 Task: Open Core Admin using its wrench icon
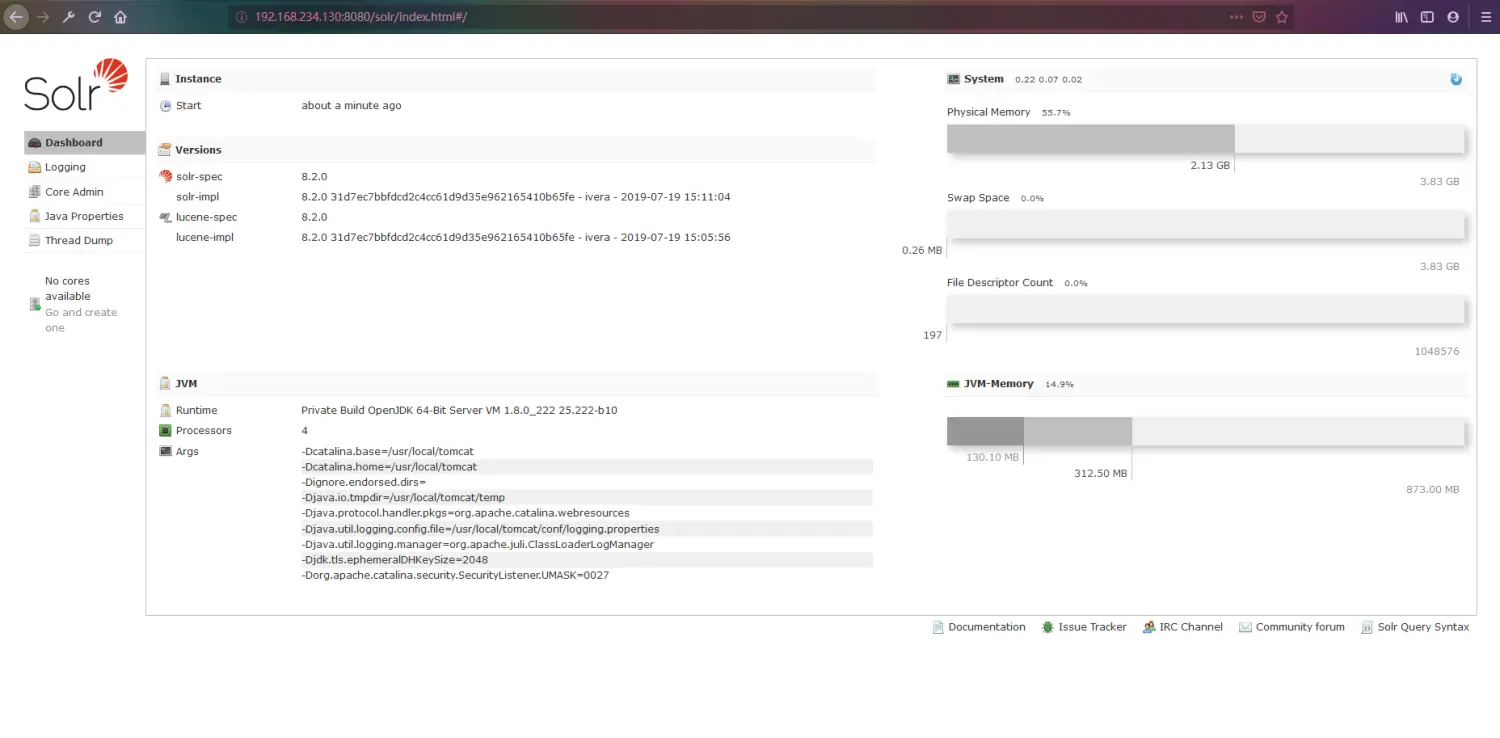(33, 191)
